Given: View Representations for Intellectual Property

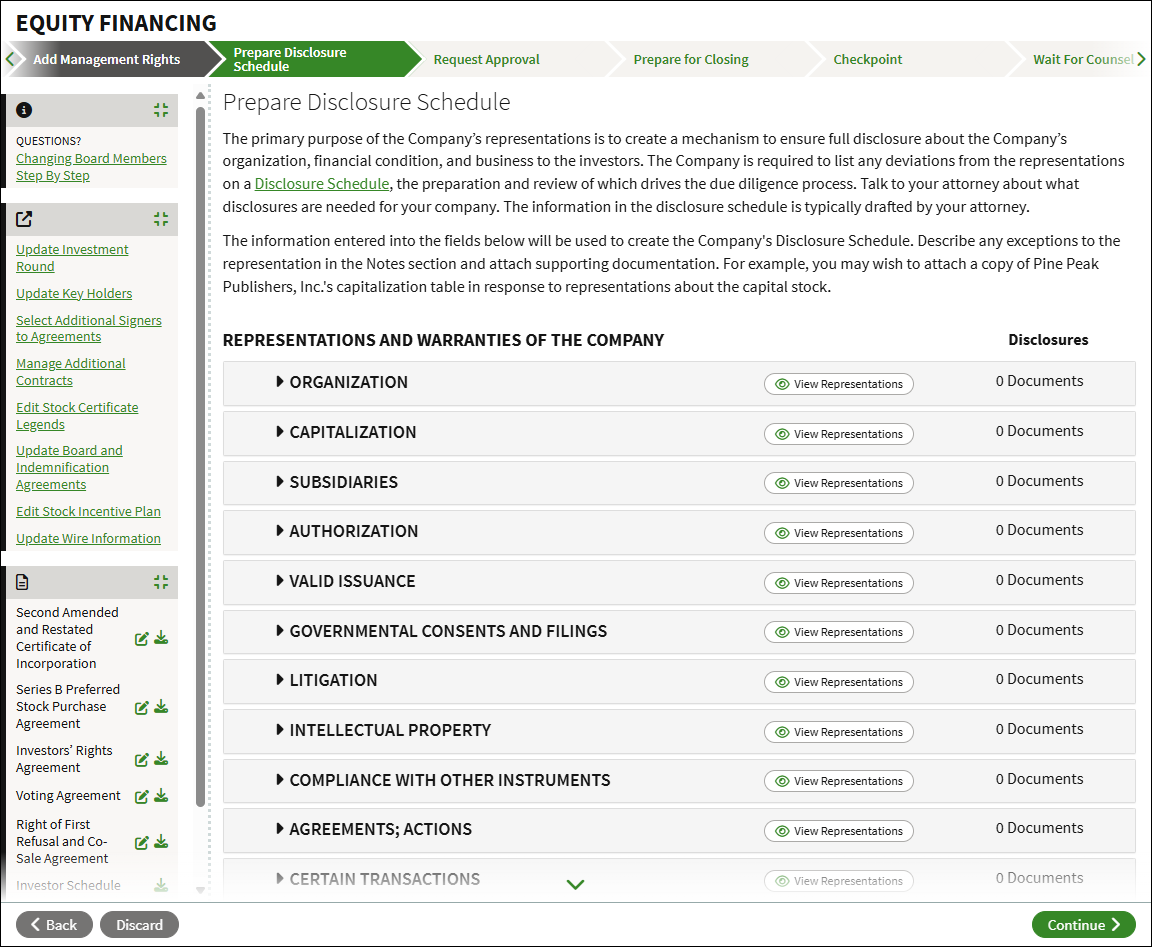Looking at the screenshot, I should pos(838,732).
